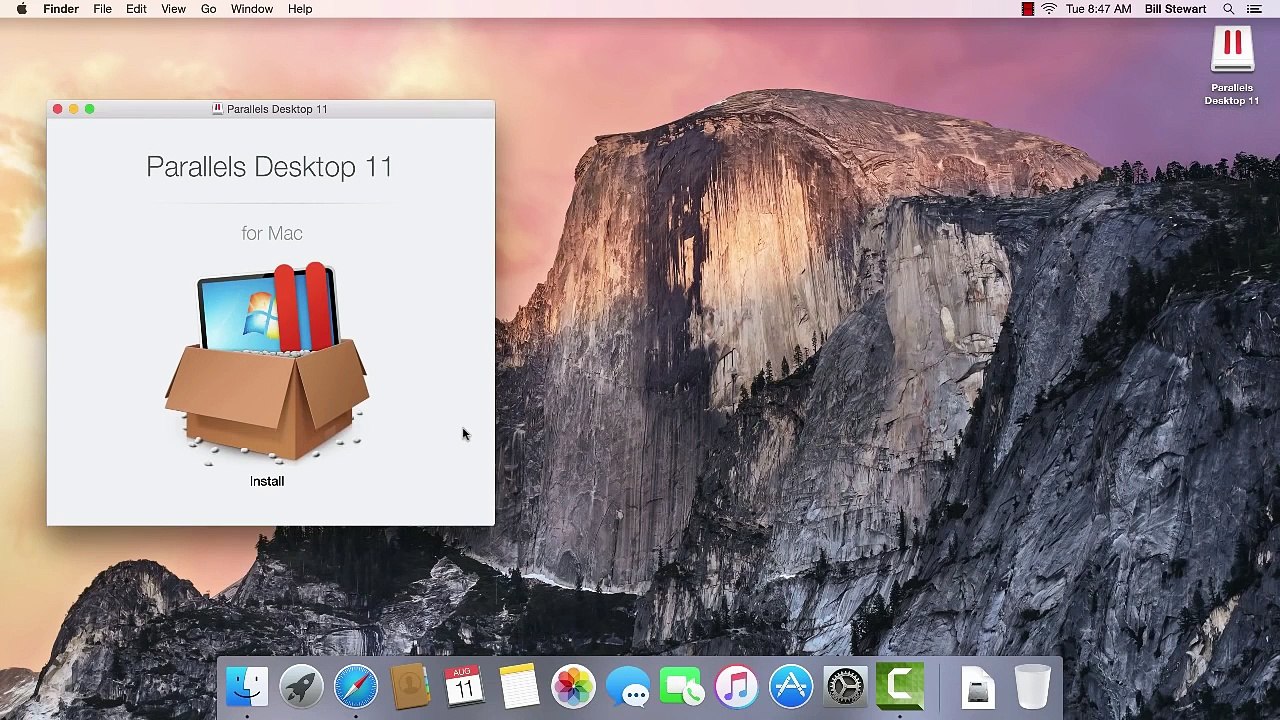Click the Parallels Desktop 11 heading text

pos(269,166)
